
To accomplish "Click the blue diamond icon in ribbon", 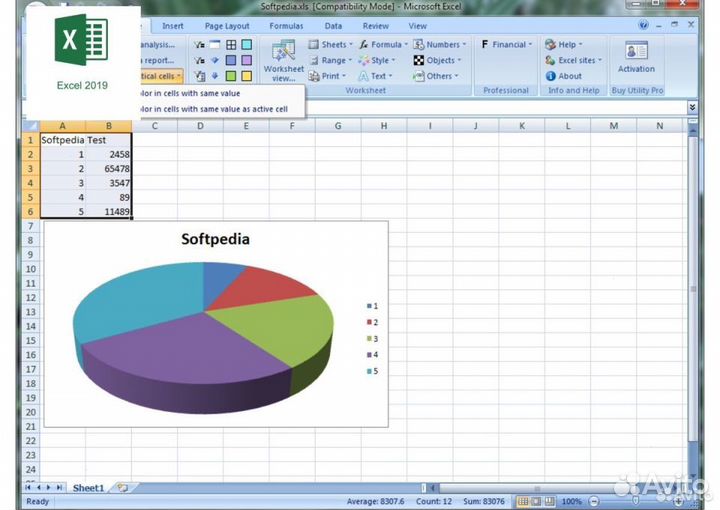I will (214, 60).
